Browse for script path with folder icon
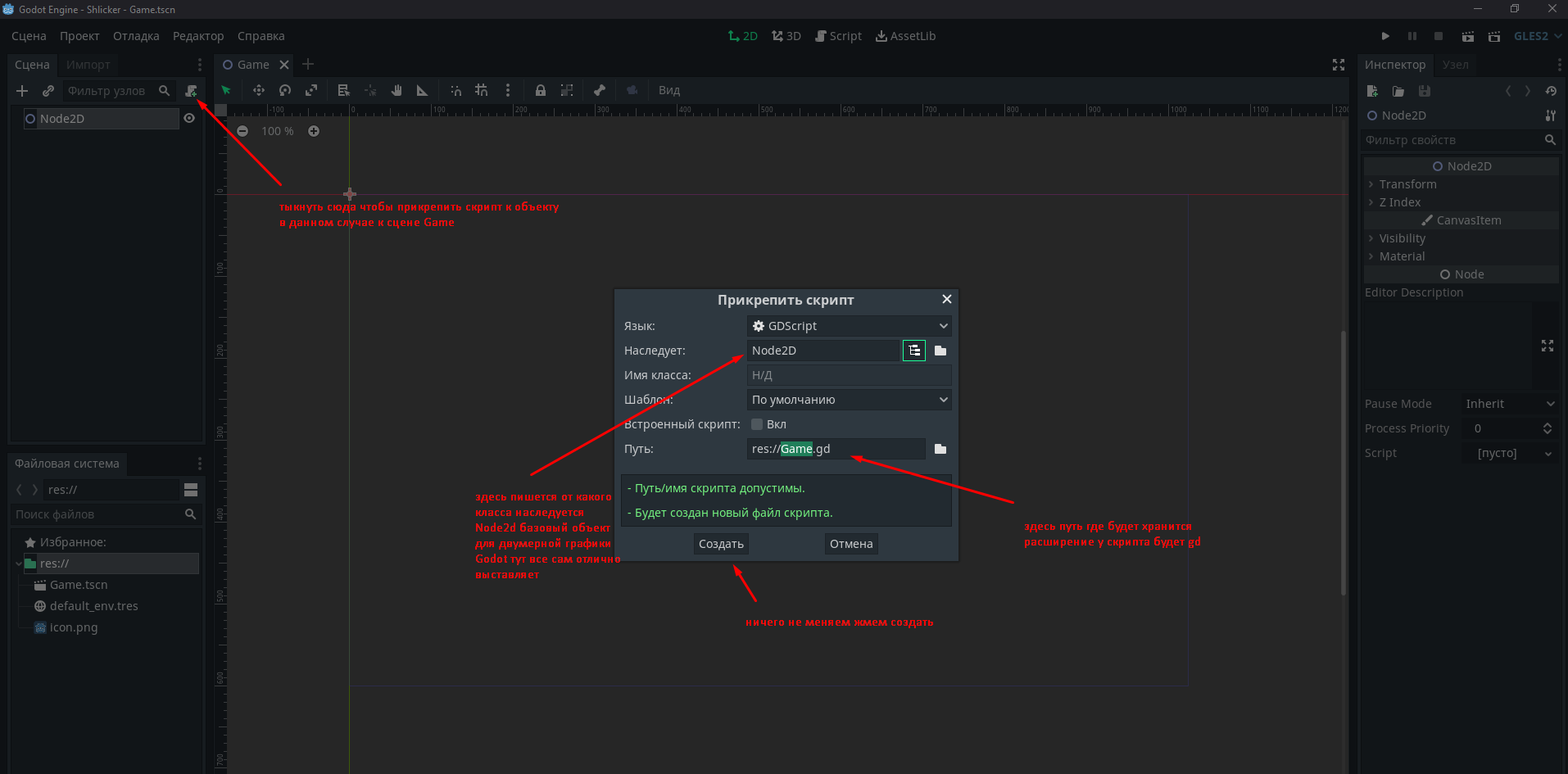1568x774 pixels. [940, 449]
